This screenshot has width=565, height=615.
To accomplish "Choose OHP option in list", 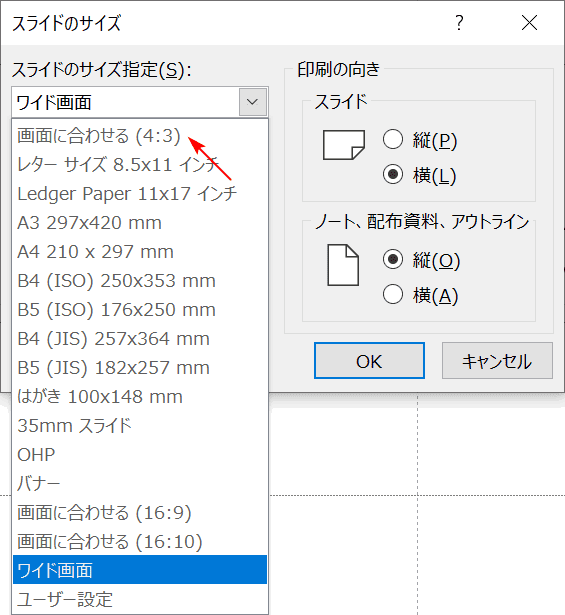I will pyautogui.click(x=140, y=455).
